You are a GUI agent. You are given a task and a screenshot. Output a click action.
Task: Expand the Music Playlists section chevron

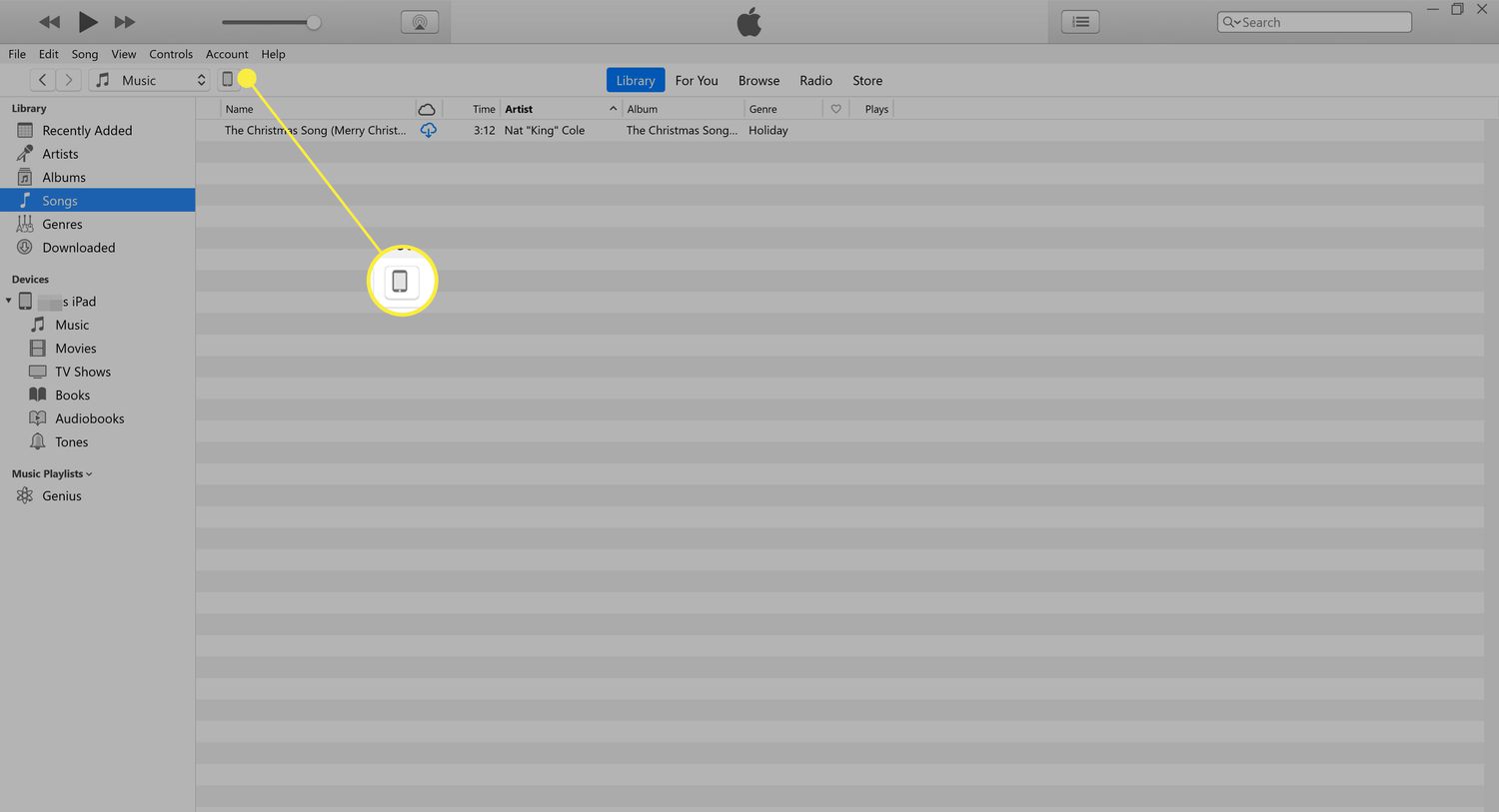coord(89,474)
